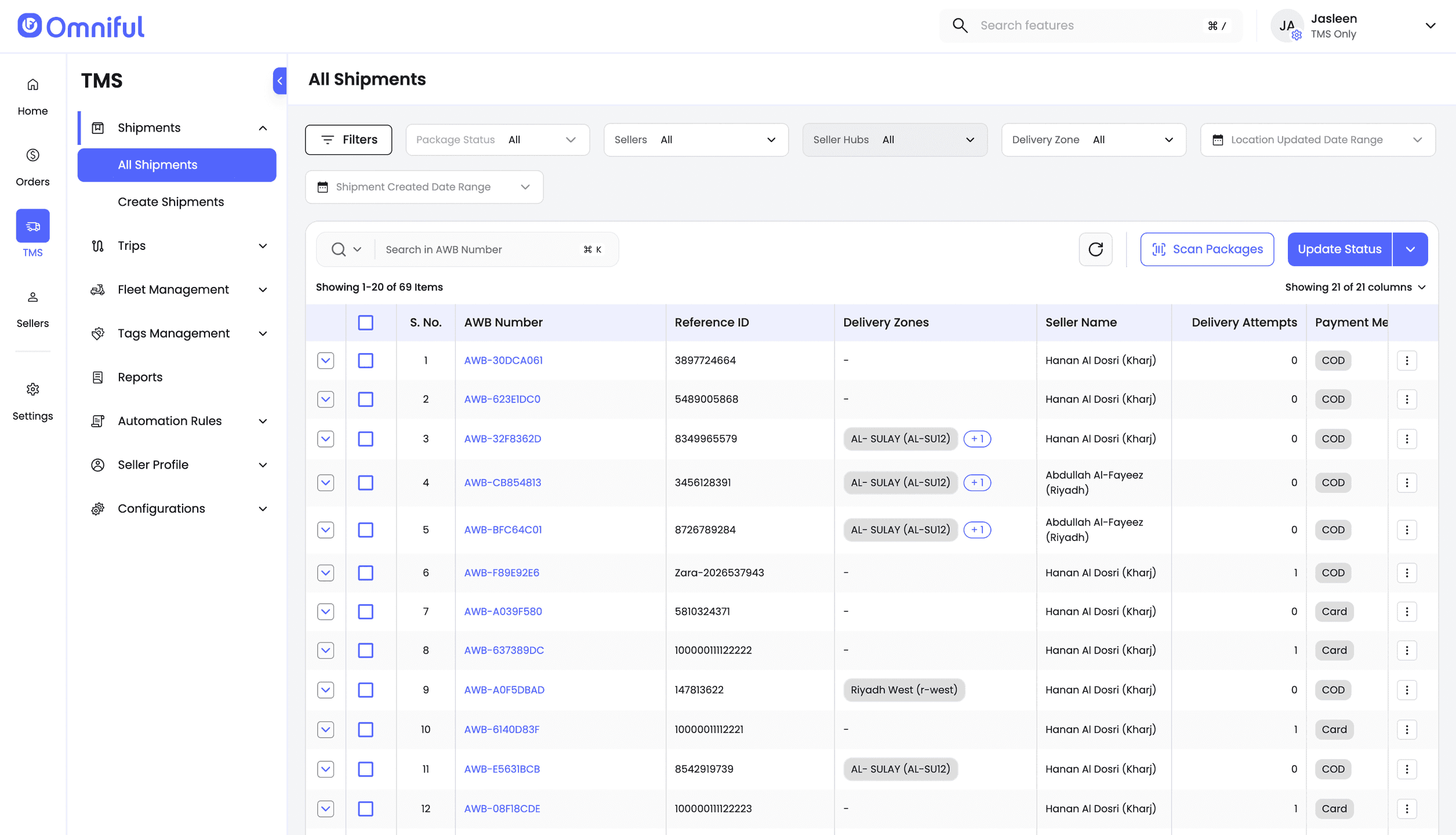The height and width of the screenshot is (835, 1456).
Task: Open row actions menu for AWB-E5631BCB
Action: (x=1407, y=769)
